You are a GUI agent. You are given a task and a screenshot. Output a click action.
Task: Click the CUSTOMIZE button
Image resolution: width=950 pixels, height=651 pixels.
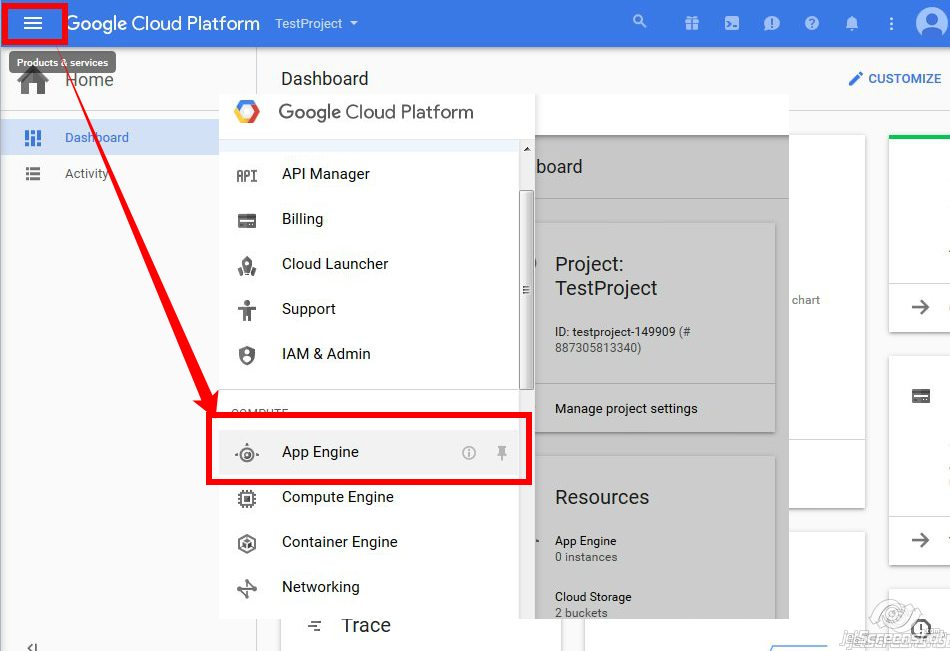[x=895, y=78]
